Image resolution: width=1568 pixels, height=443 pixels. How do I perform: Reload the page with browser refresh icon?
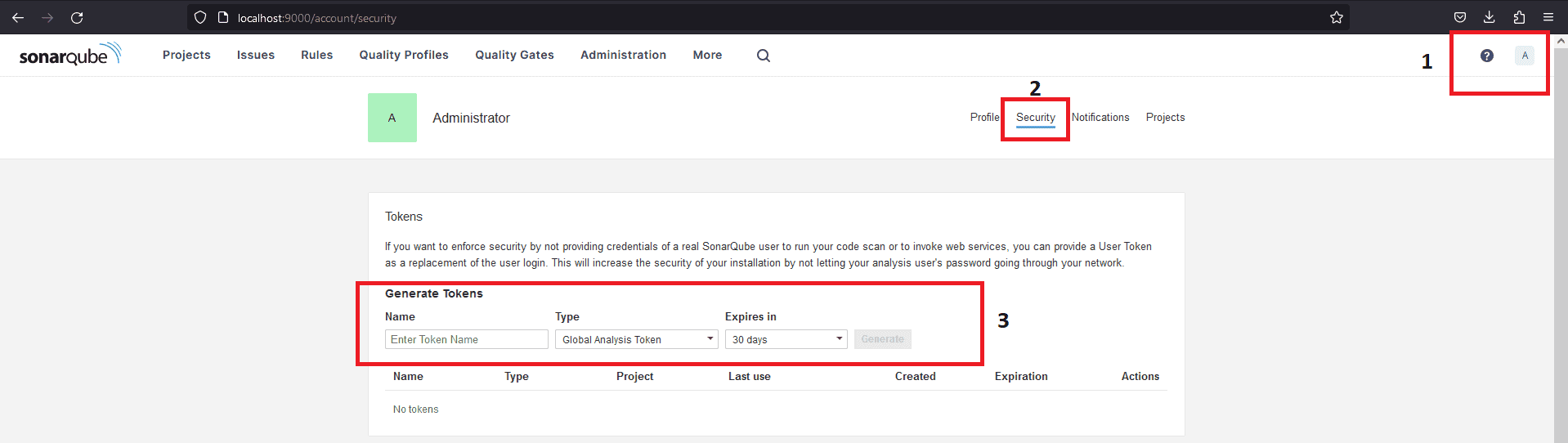point(77,17)
